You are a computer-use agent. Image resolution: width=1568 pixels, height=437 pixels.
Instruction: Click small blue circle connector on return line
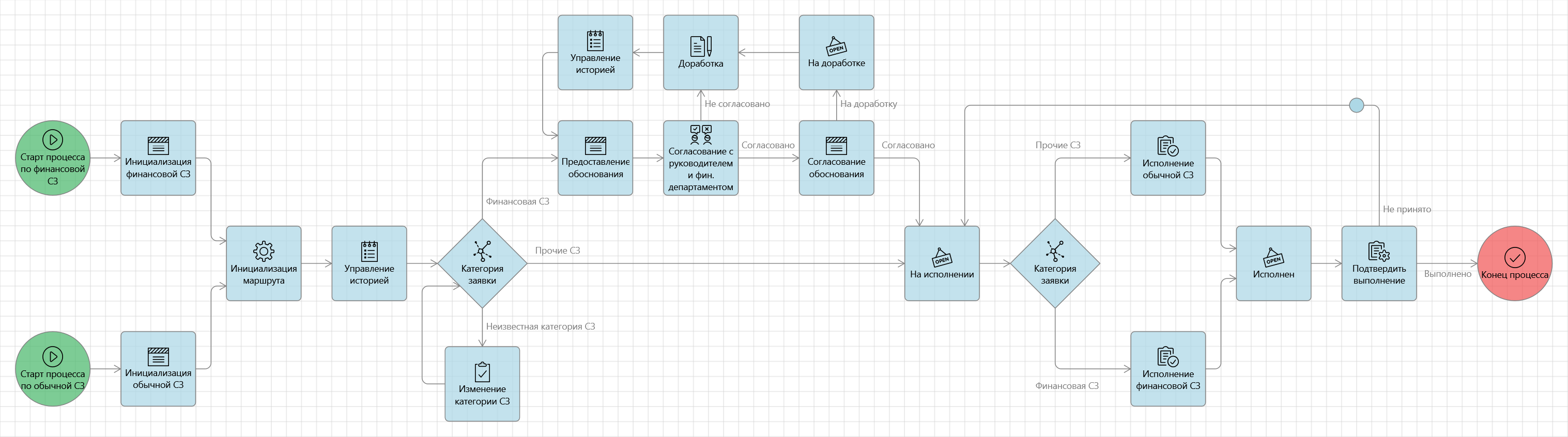click(x=1356, y=105)
